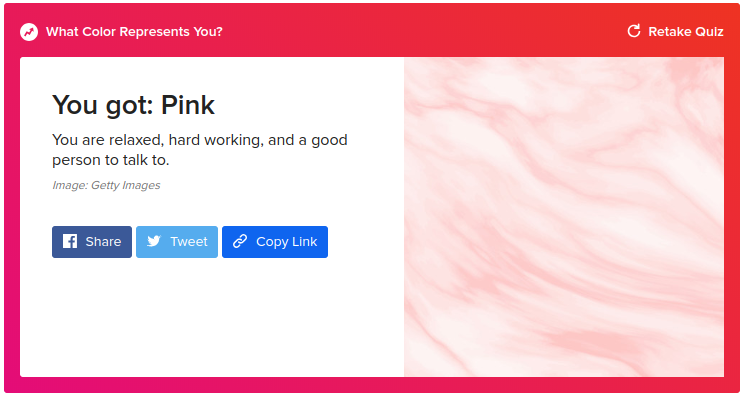Click the "person to talk to." line
Viewport: 740px width, 394px height.
pyautogui.click(x=110, y=160)
